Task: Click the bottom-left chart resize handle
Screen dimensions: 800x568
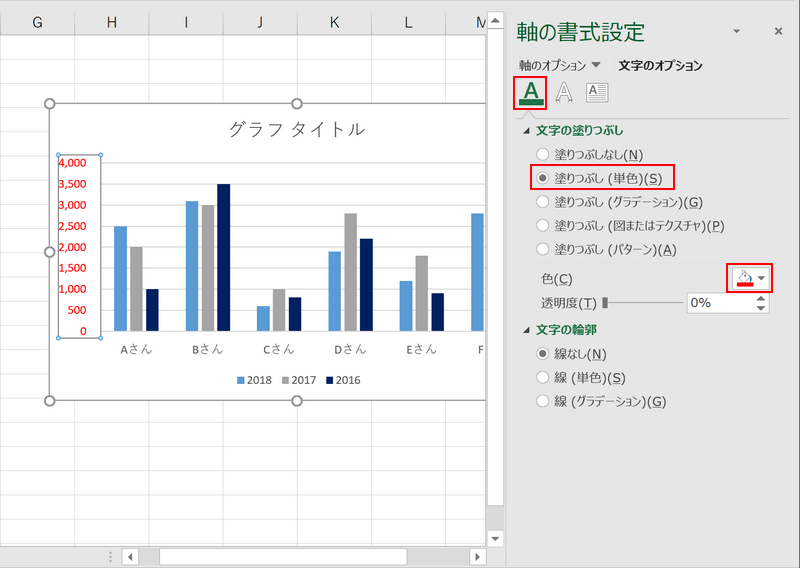Action: (49, 401)
